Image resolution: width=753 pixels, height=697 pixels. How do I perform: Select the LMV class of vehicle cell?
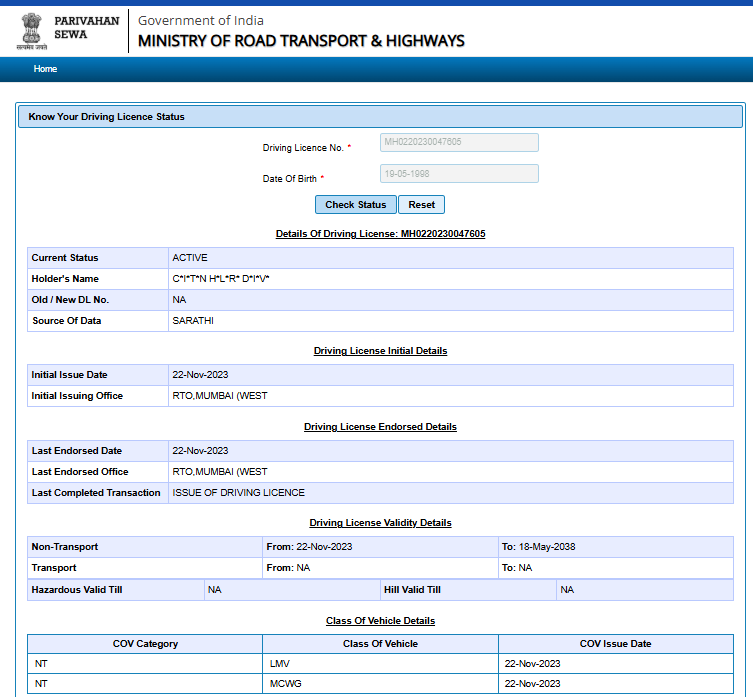click(x=279, y=663)
